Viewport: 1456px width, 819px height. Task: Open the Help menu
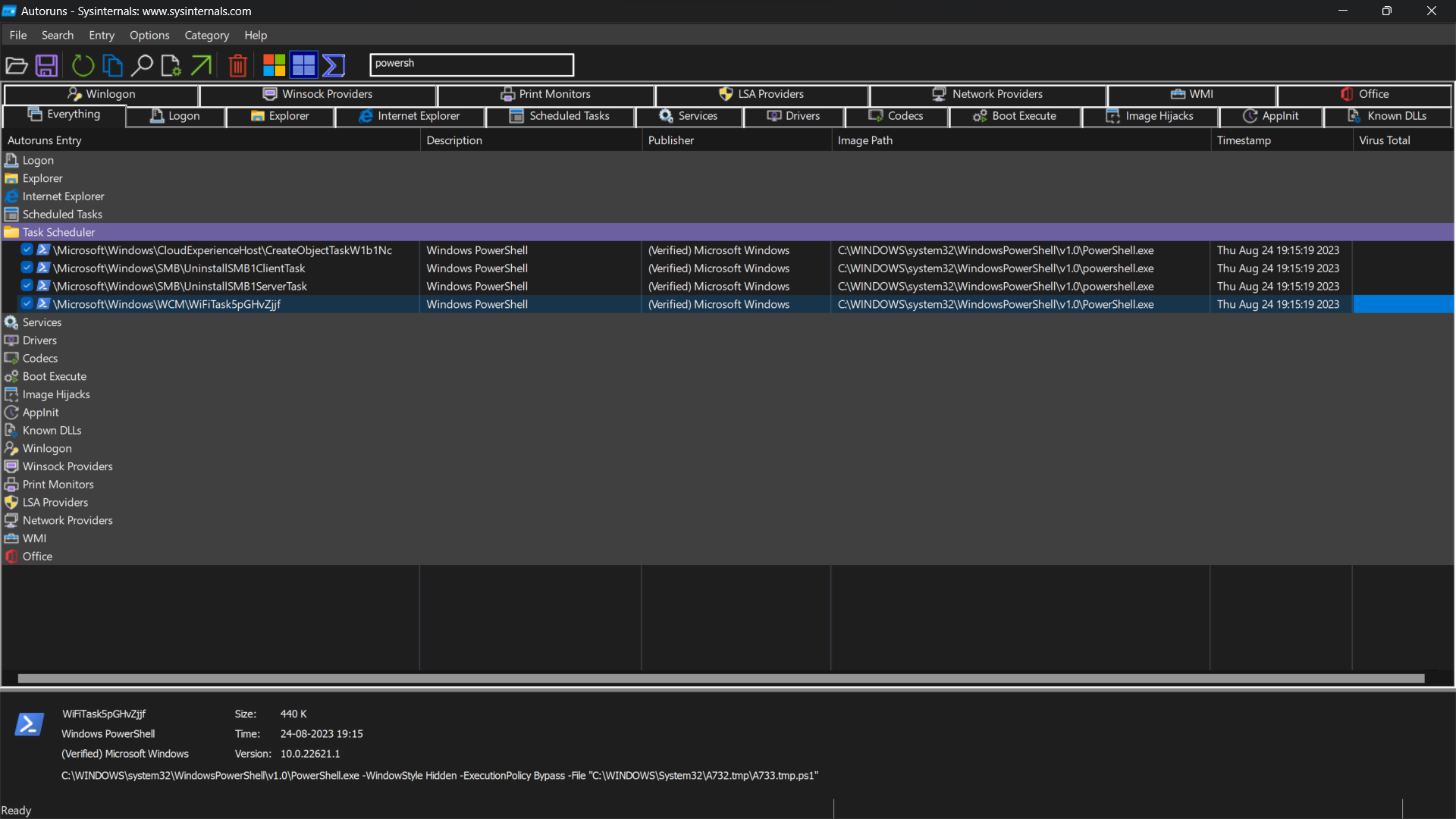point(256,35)
